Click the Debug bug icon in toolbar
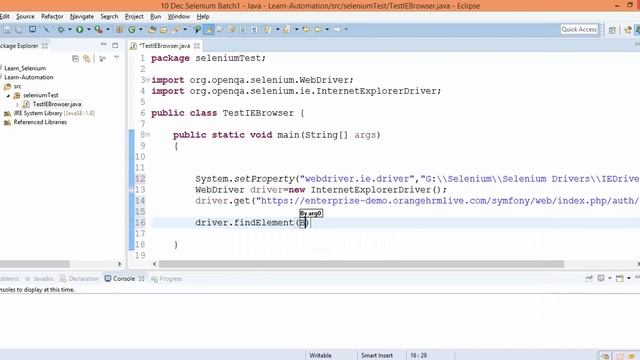Screen dimensions: 640x360 click(61, 29)
